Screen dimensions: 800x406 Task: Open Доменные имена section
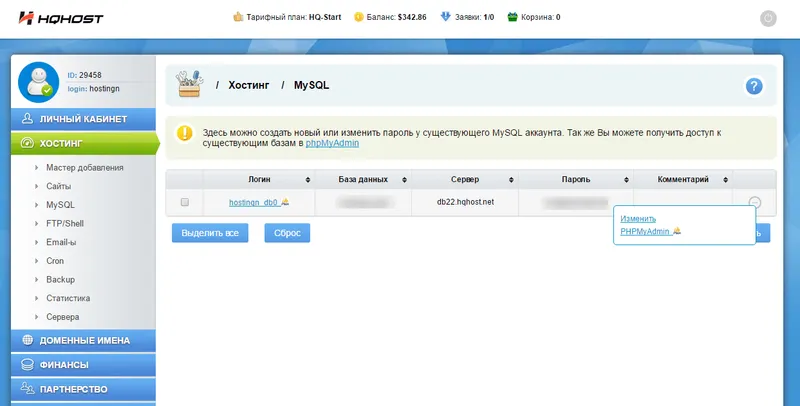coord(83,340)
